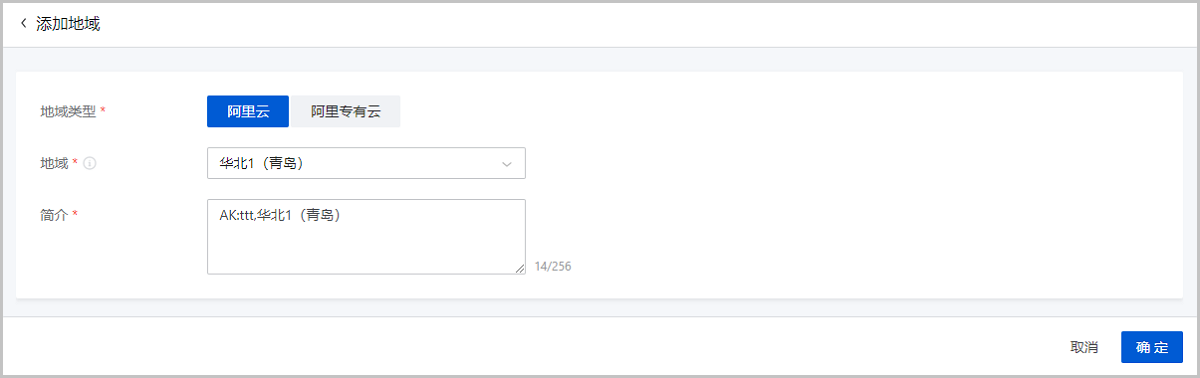The height and width of the screenshot is (378, 1200).
Task: Click the 取消 button
Action: [1084, 347]
